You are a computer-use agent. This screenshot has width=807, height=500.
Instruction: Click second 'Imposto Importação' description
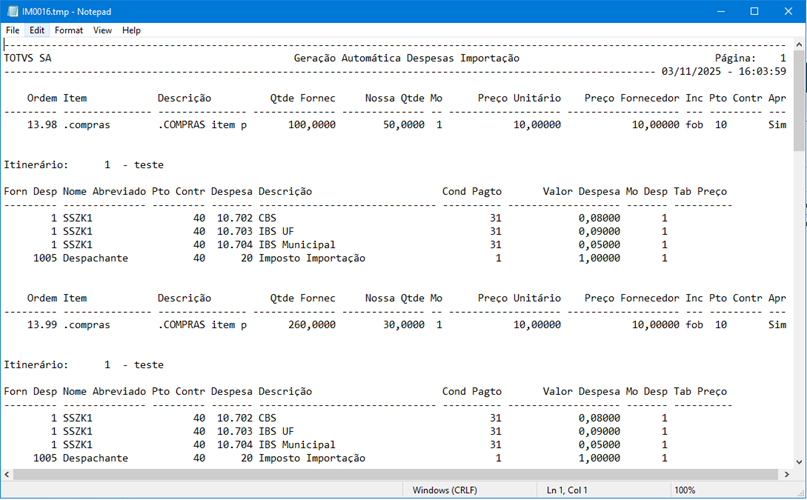coord(312,458)
